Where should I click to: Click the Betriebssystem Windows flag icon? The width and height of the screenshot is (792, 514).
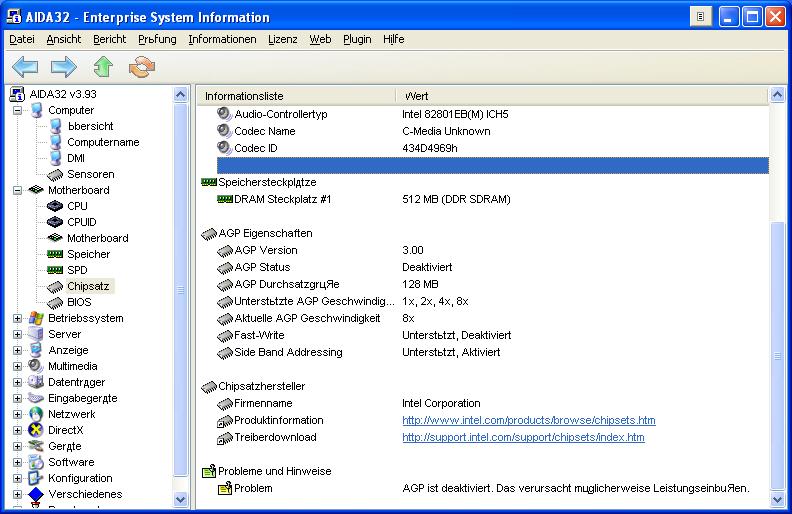pos(36,318)
